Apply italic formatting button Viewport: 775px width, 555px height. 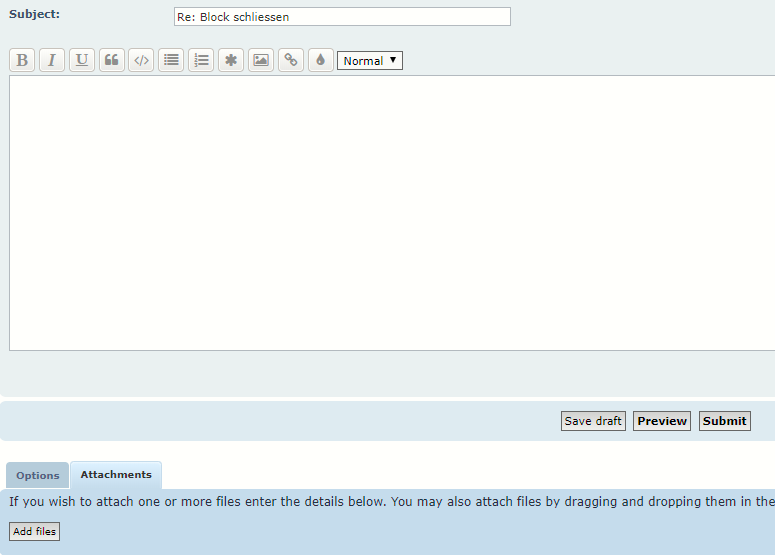tap(52, 60)
